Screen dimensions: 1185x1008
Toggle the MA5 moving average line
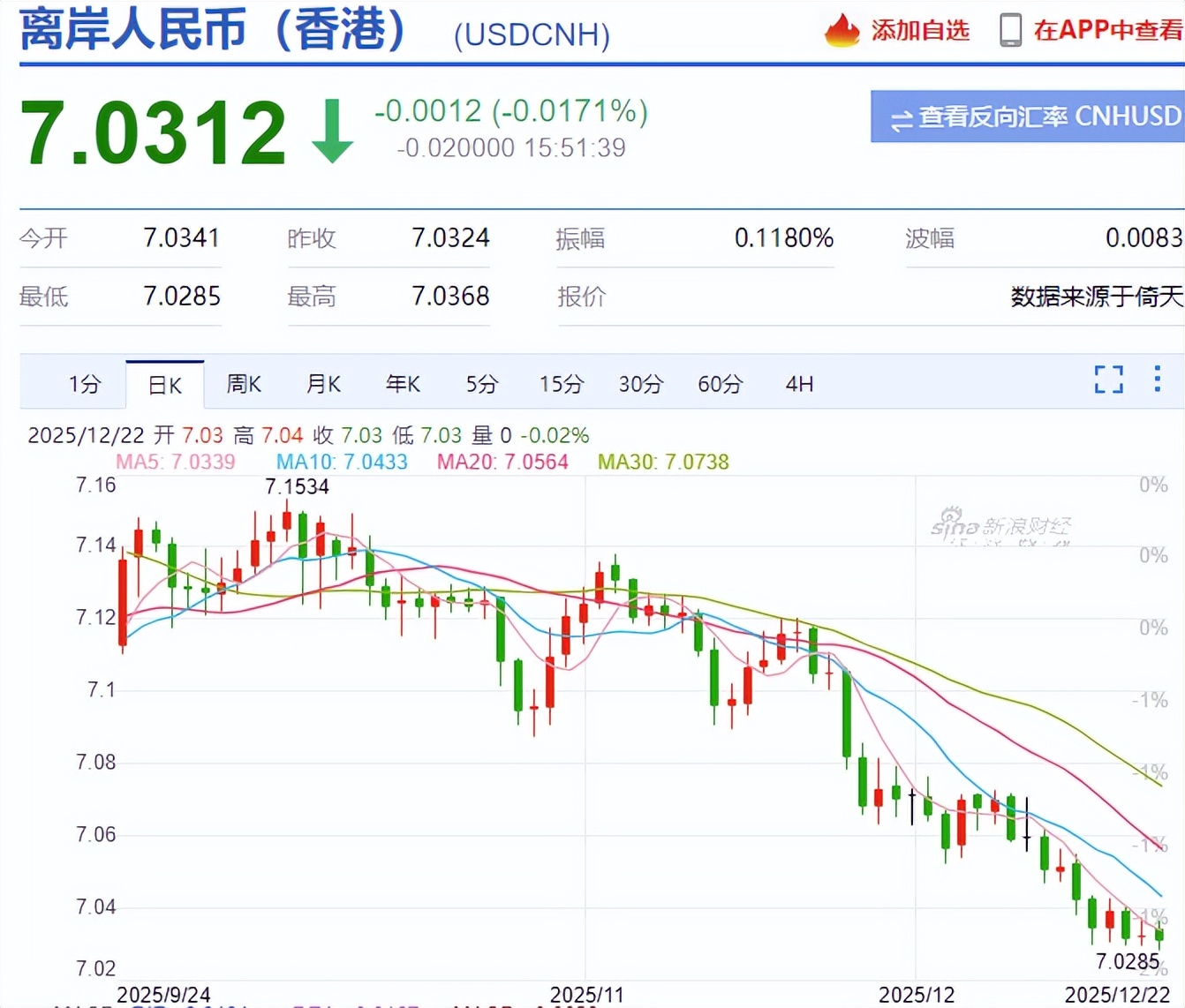tap(175, 462)
